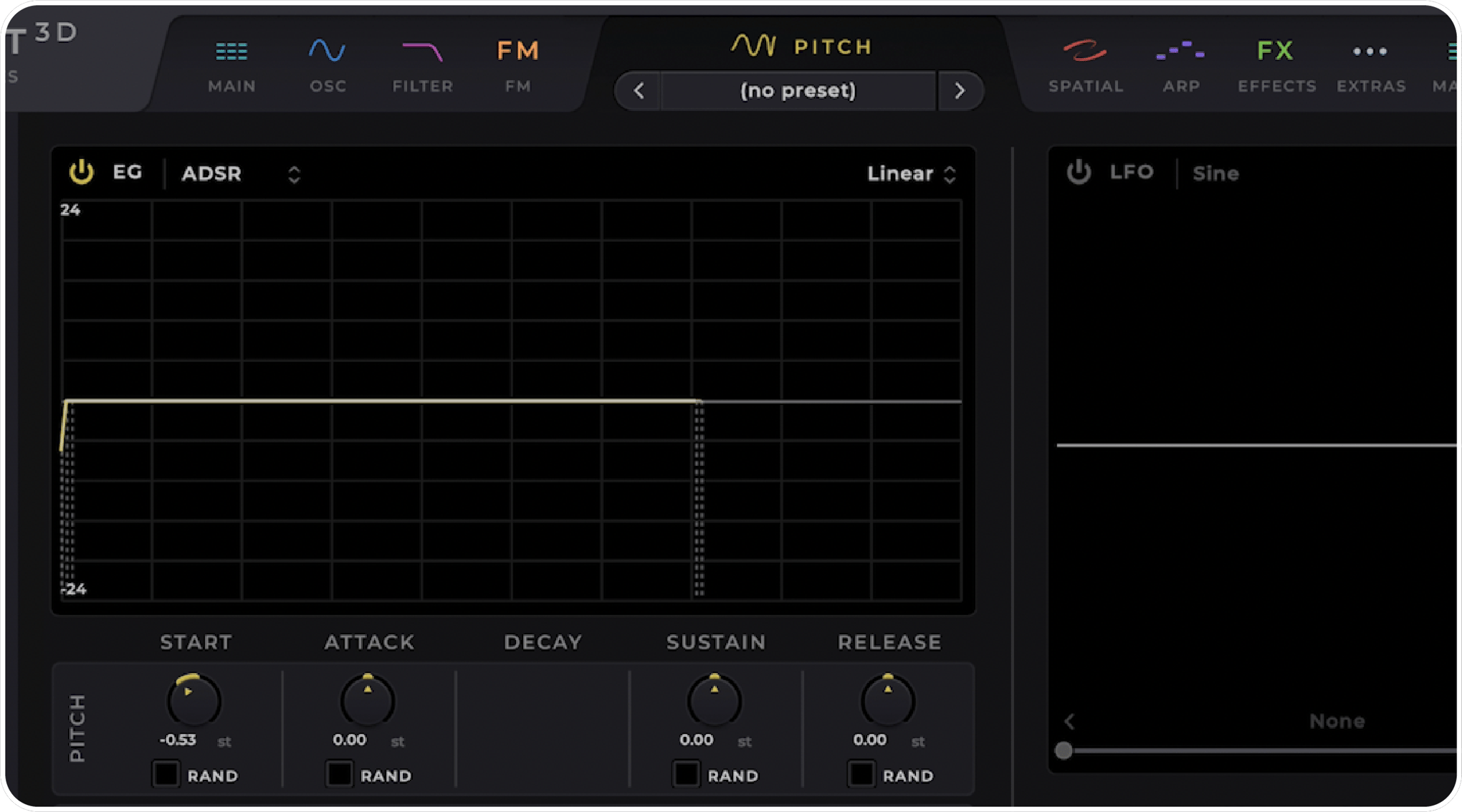Open the ADSR mode dropdown
The width and height of the screenshot is (1462, 812).
211,173
